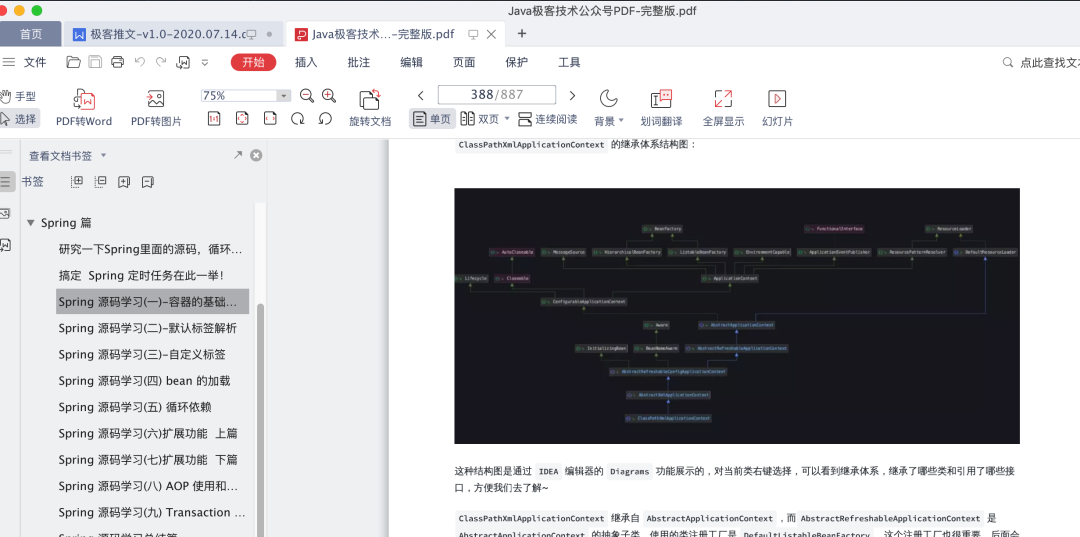Open bookmark Spring 源码学习(四) bean 的加载
The width and height of the screenshot is (1080, 537).
coord(144,381)
